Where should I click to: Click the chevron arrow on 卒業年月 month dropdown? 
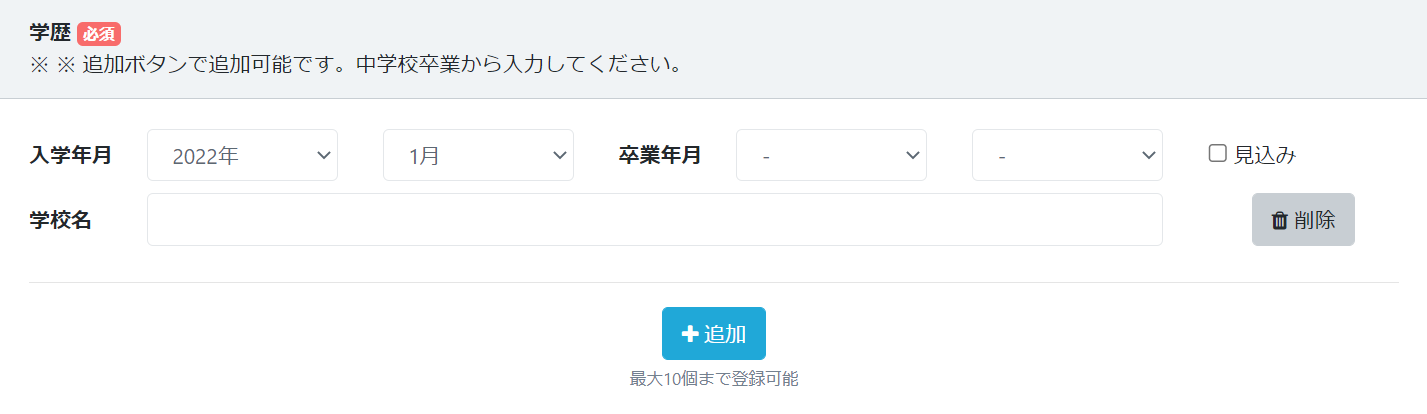pos(1148,155)
